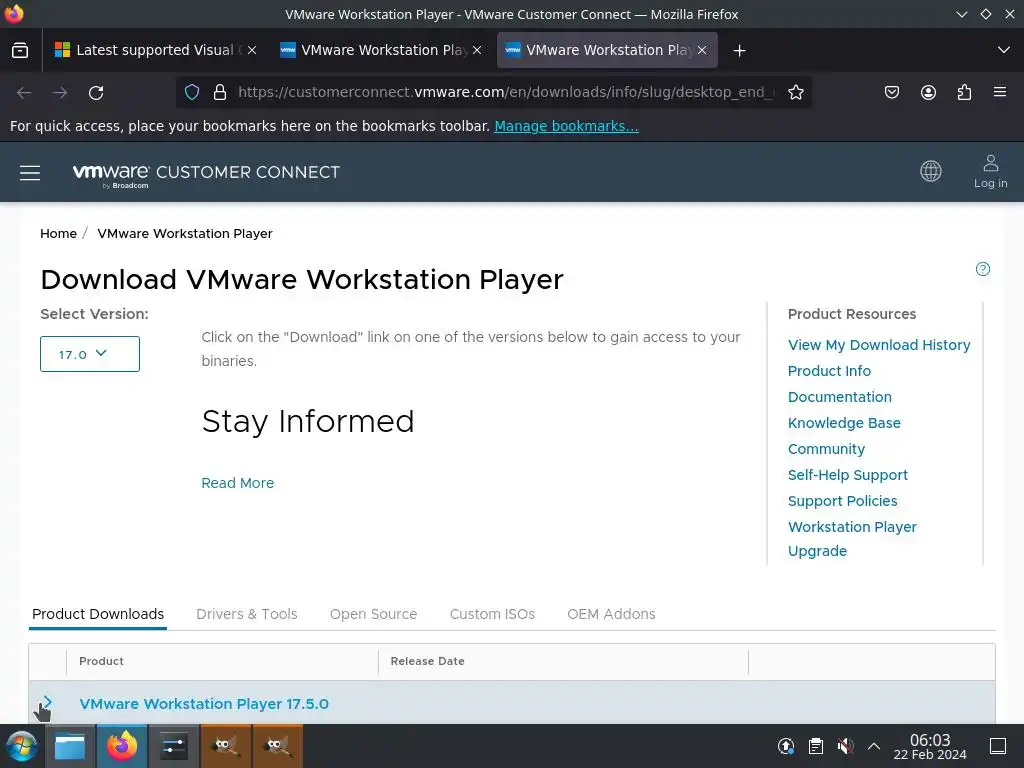
Task: Close the active VMware Workstation Player tab
Action: click(702, 50)
